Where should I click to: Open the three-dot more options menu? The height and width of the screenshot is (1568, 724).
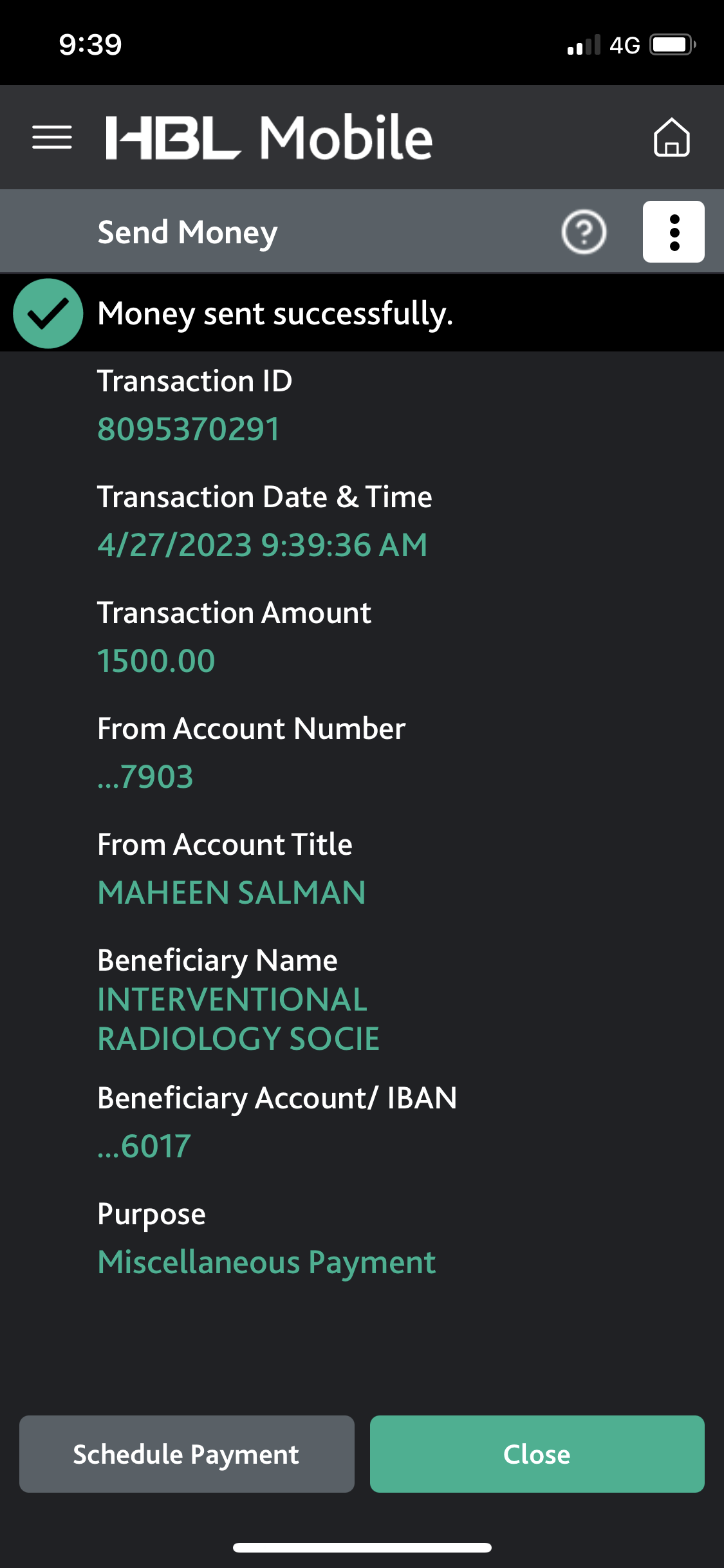click(673, 232)
